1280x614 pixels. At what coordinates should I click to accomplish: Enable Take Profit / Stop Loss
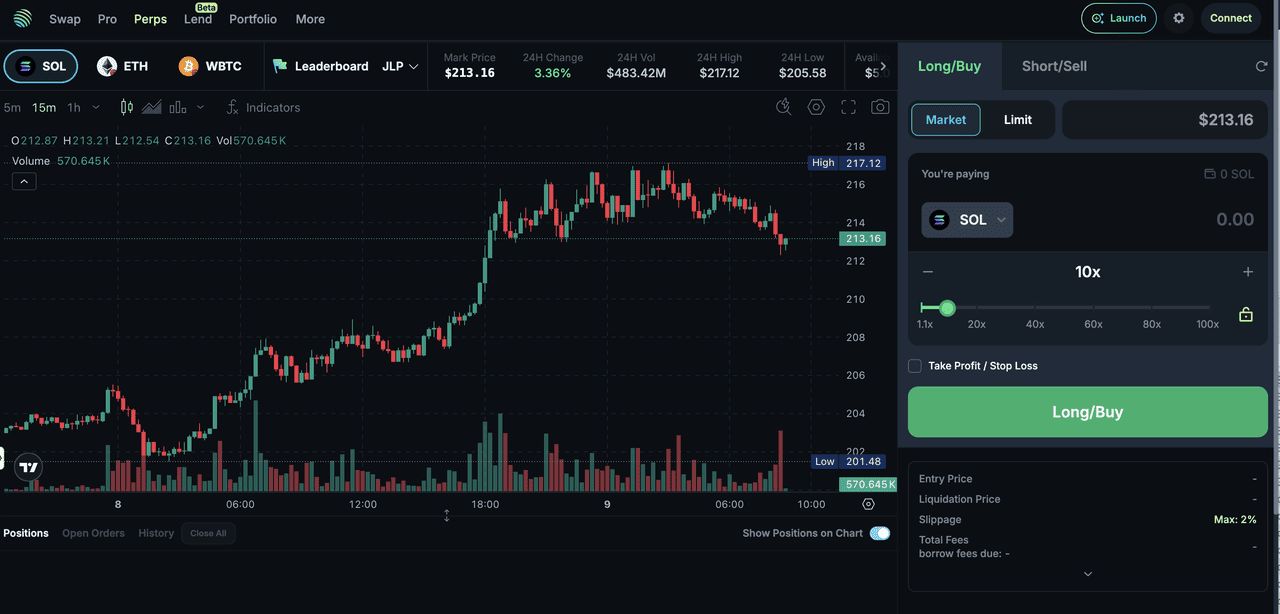pyautogui.click(x=914, y=366)
